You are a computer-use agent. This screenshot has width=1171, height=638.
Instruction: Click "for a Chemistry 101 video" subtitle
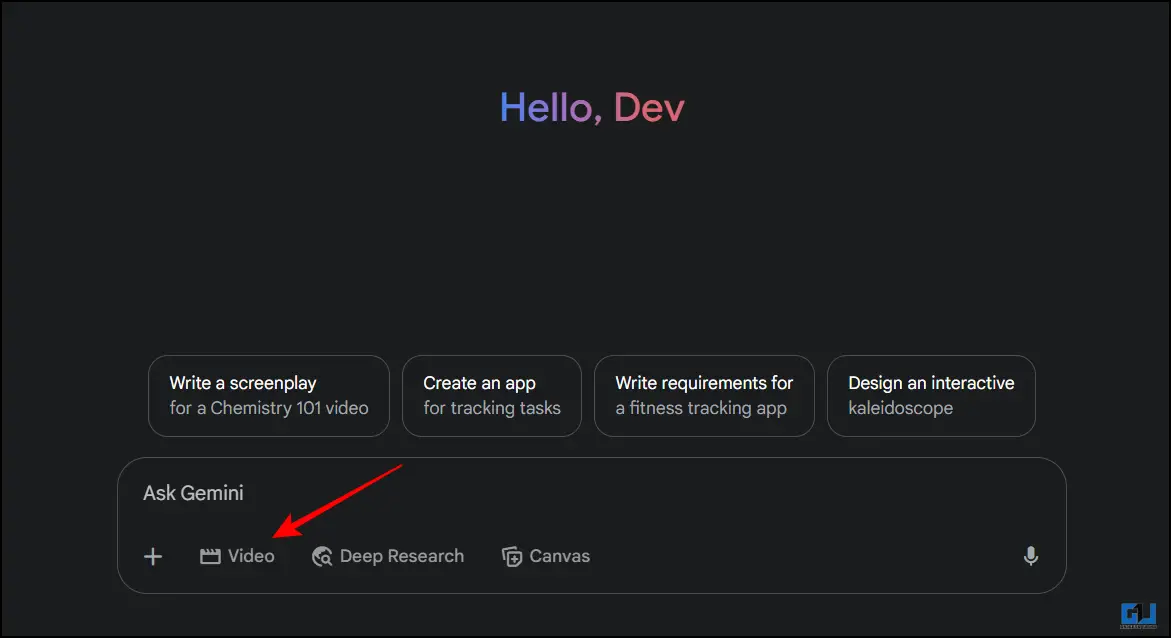click(x=269, y=409)
